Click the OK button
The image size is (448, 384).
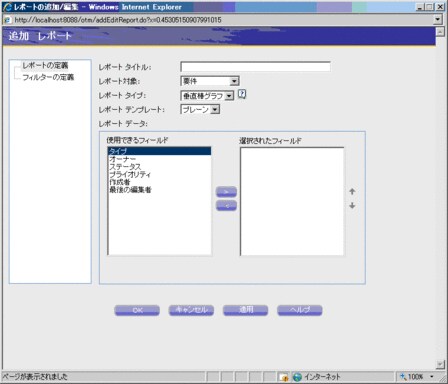(x=137, y=310)
